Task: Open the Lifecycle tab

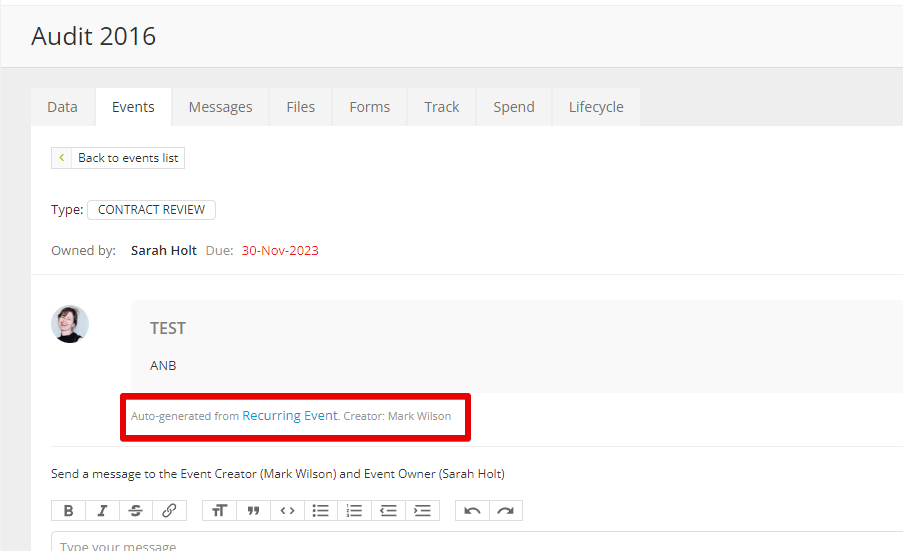Action: tap(596, 107)
